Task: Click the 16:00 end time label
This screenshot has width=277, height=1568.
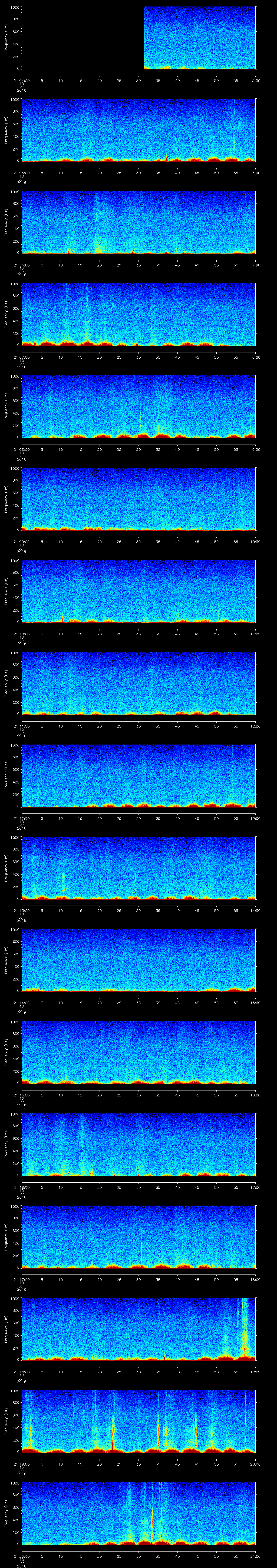Action: pos(255,1095)
